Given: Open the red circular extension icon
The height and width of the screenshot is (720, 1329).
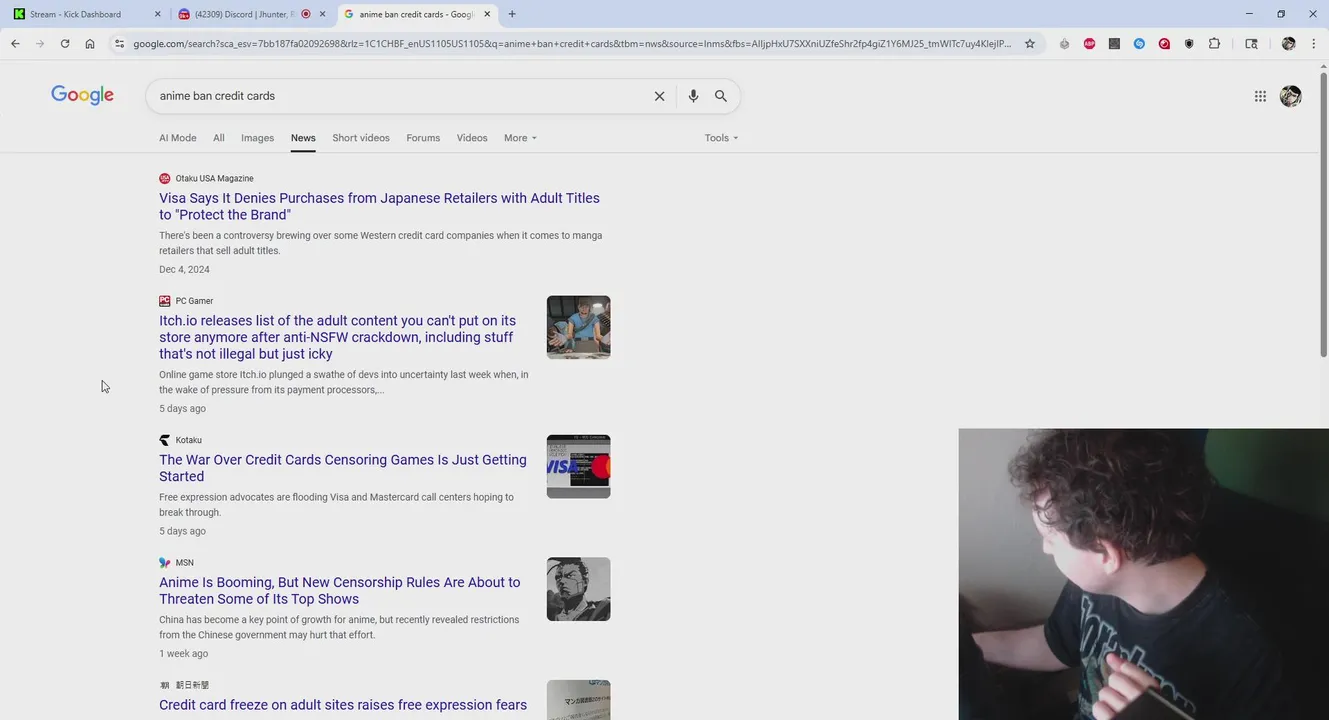Looking at the screenshot, I should point(1164,44).
